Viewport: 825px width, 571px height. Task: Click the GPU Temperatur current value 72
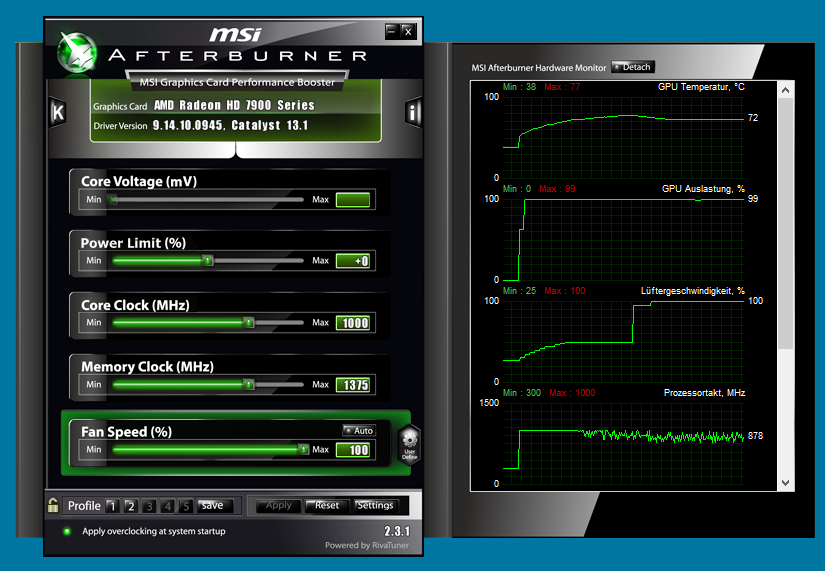(x=753, y=118)
